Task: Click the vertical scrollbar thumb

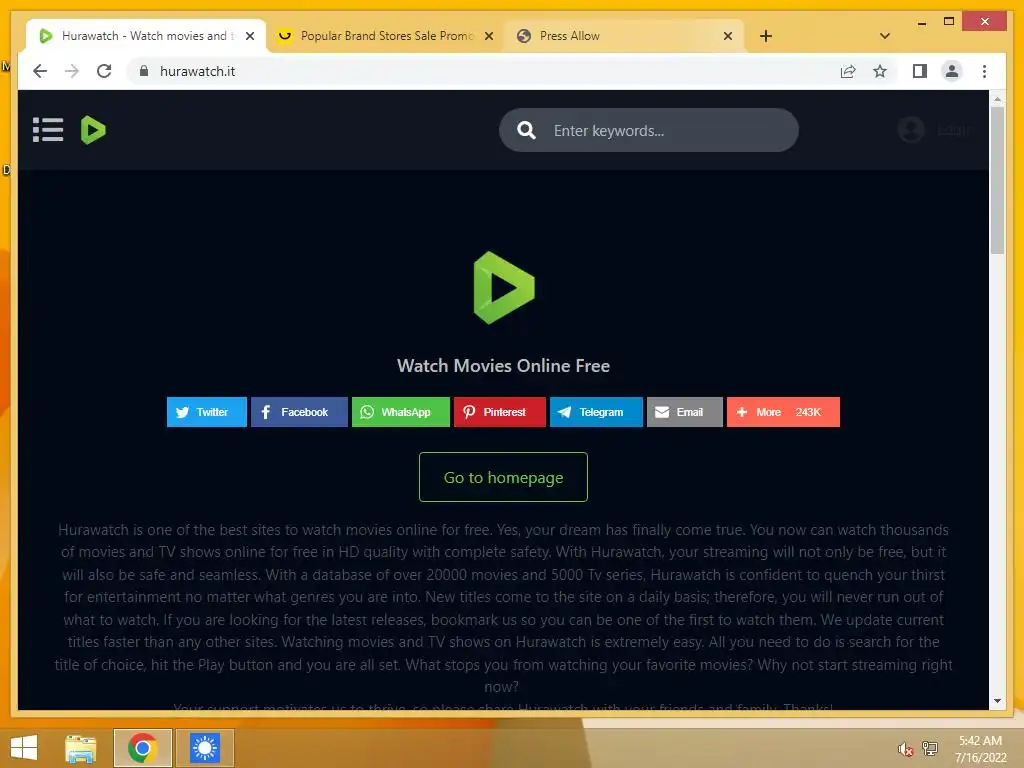Action: coord(997,180)
